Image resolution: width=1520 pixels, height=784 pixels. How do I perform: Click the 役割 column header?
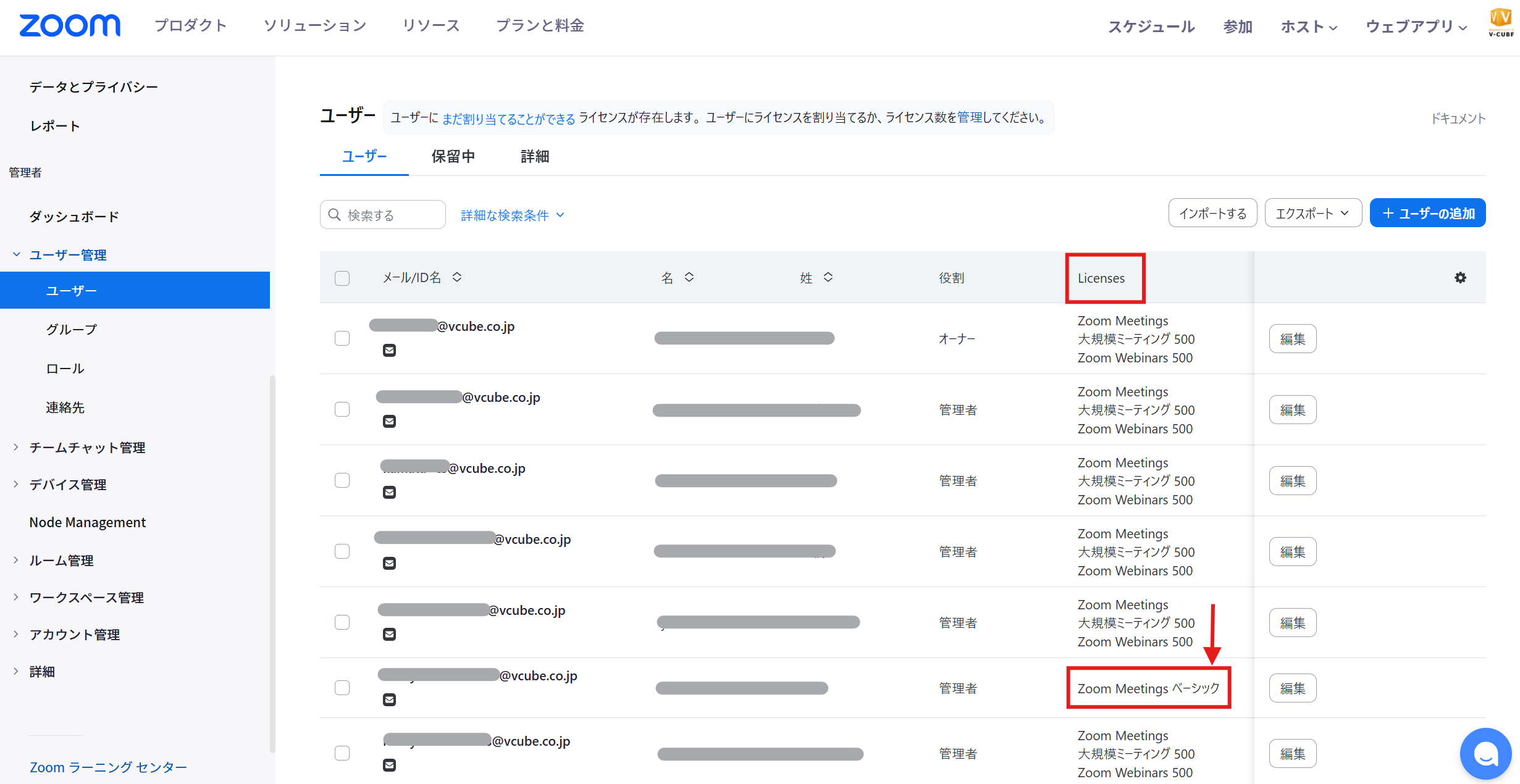point(951,278)
